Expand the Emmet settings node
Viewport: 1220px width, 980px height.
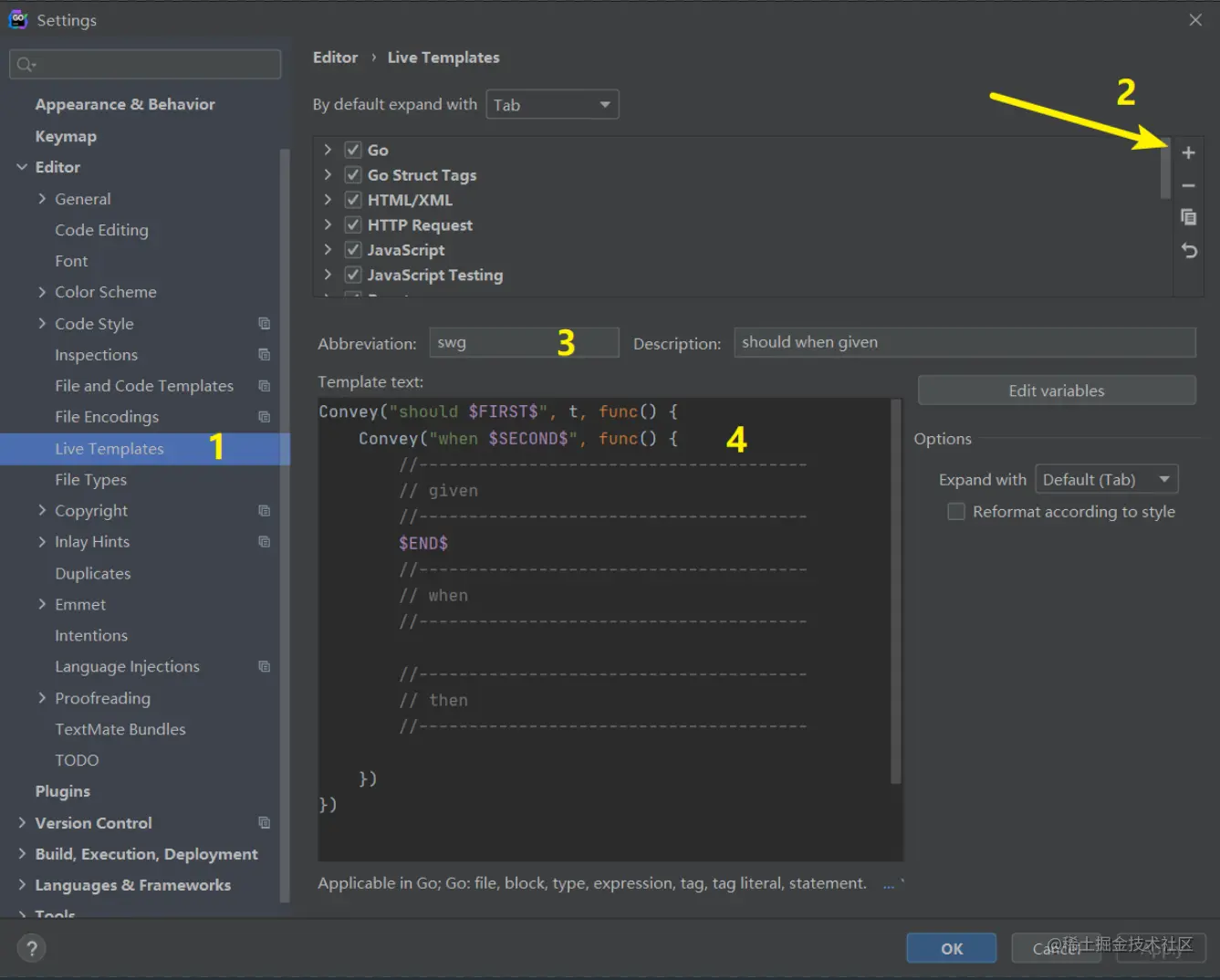pyautogui.click(x=42, y=604)
